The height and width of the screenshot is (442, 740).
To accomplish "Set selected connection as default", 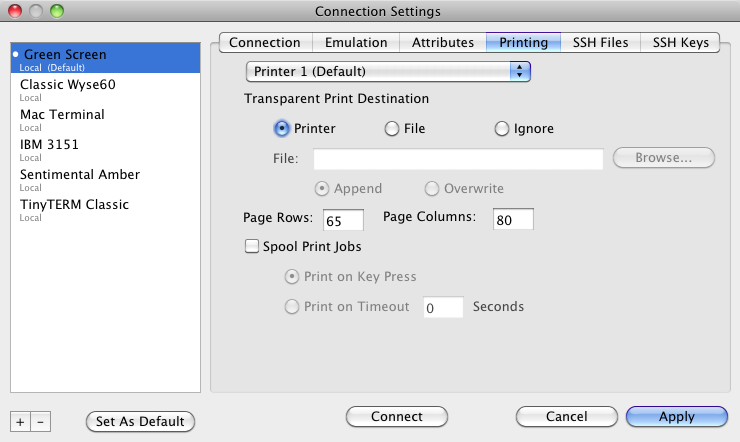I will pyautogui.click(x=140, y=421).
